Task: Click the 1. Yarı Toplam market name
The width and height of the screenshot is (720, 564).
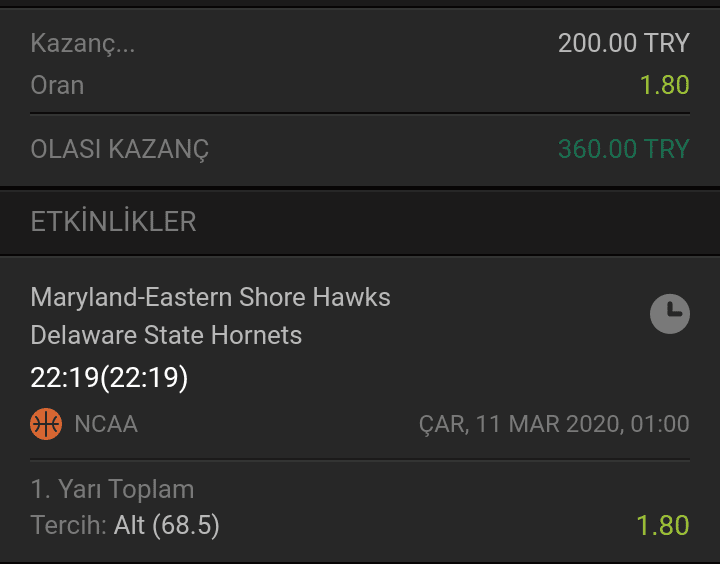Action: coord(112,489)
